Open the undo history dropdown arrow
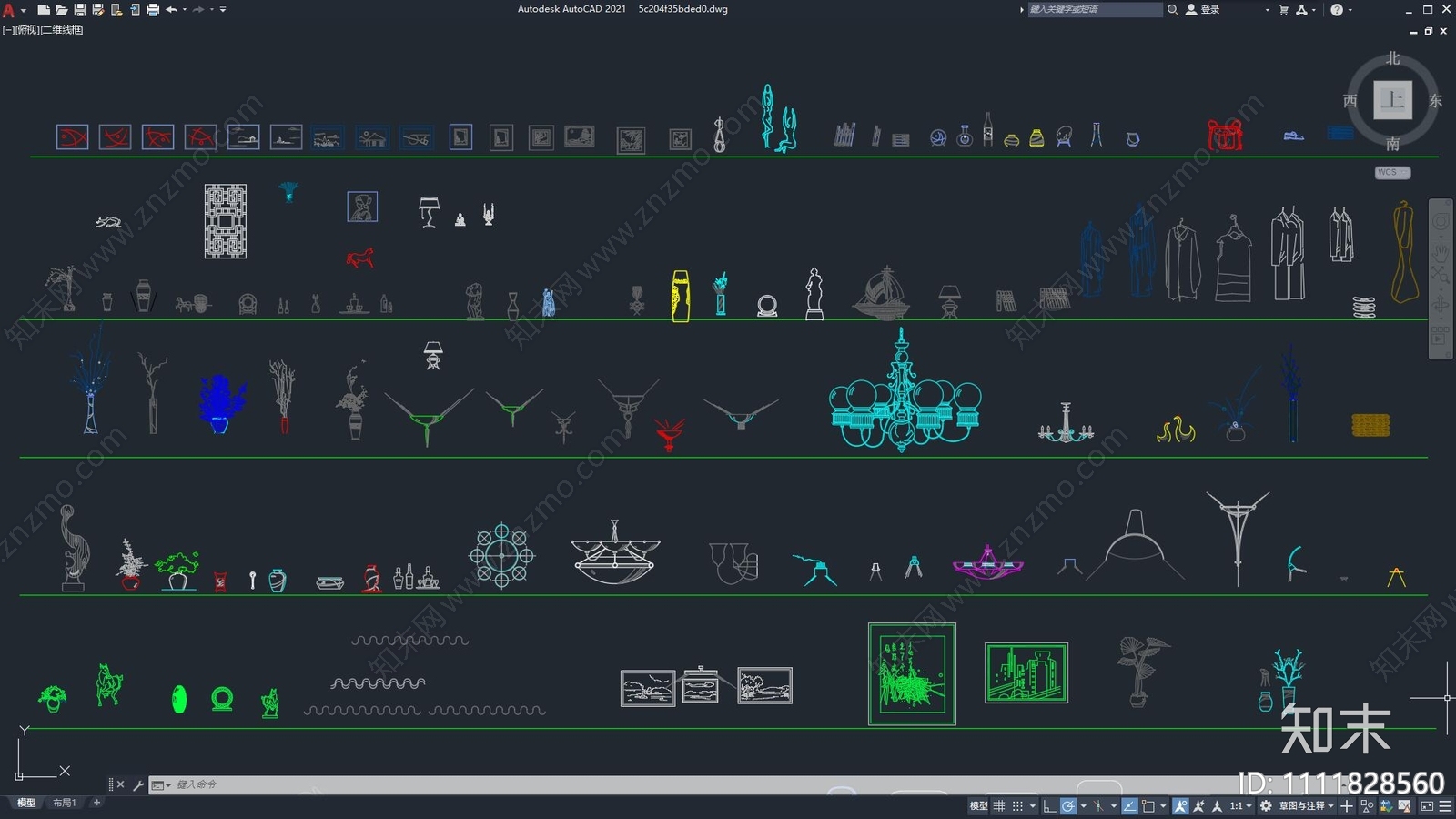The height and width of the screenshot is (819, 1456). click(x=184, y=10)
